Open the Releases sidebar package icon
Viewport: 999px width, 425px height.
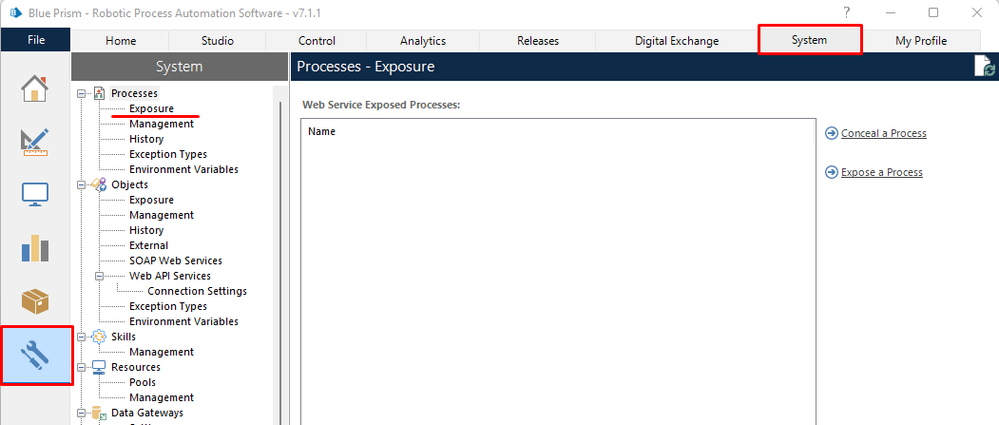(x=35, y=301)
